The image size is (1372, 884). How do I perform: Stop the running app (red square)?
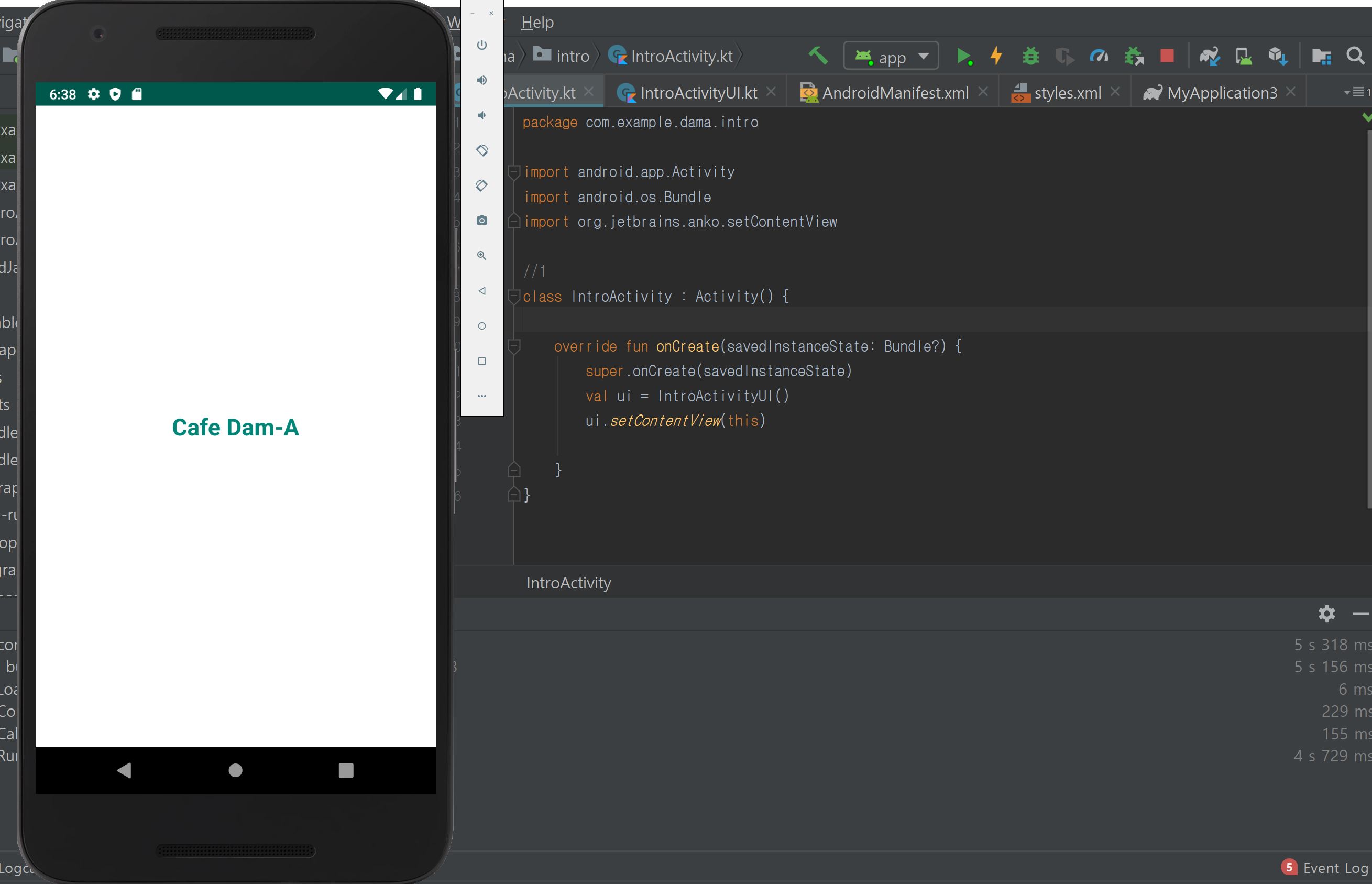tap(1167, 56)
